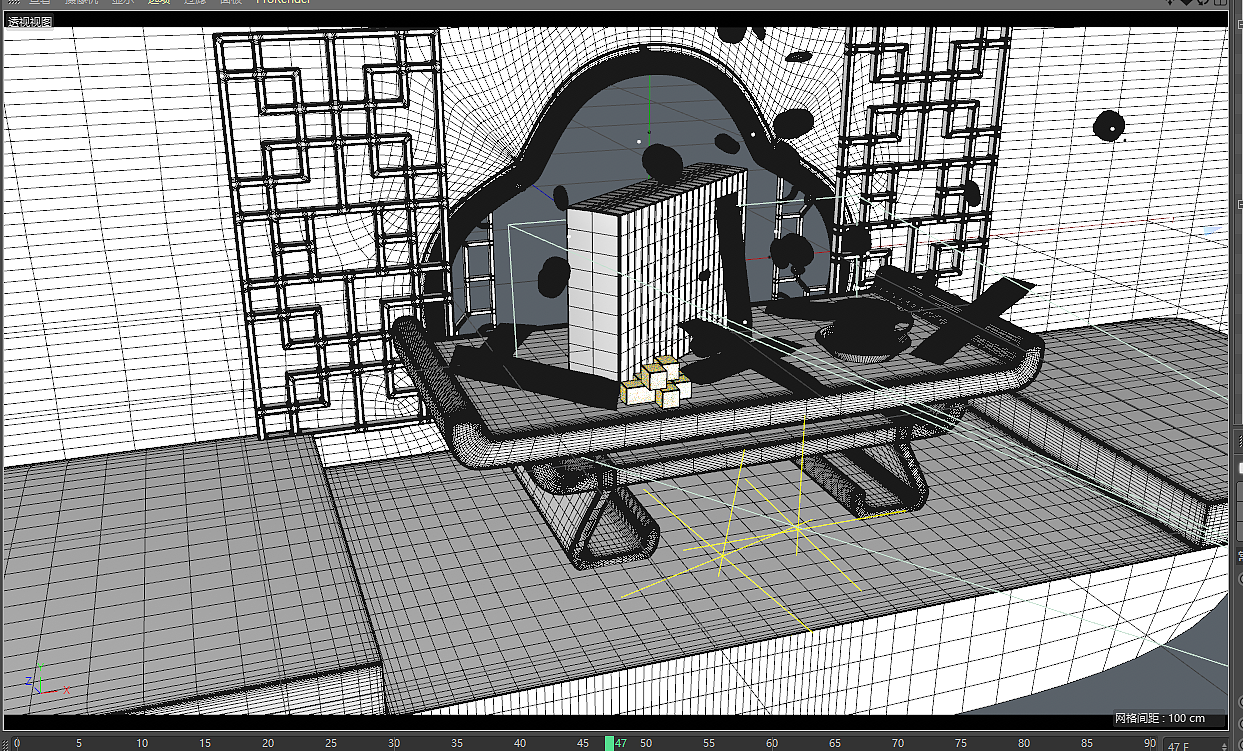1243x751 pixels.
Task: Click the XYZ axis gizmo in the viewport corner
Action: (x=45, y=680)
